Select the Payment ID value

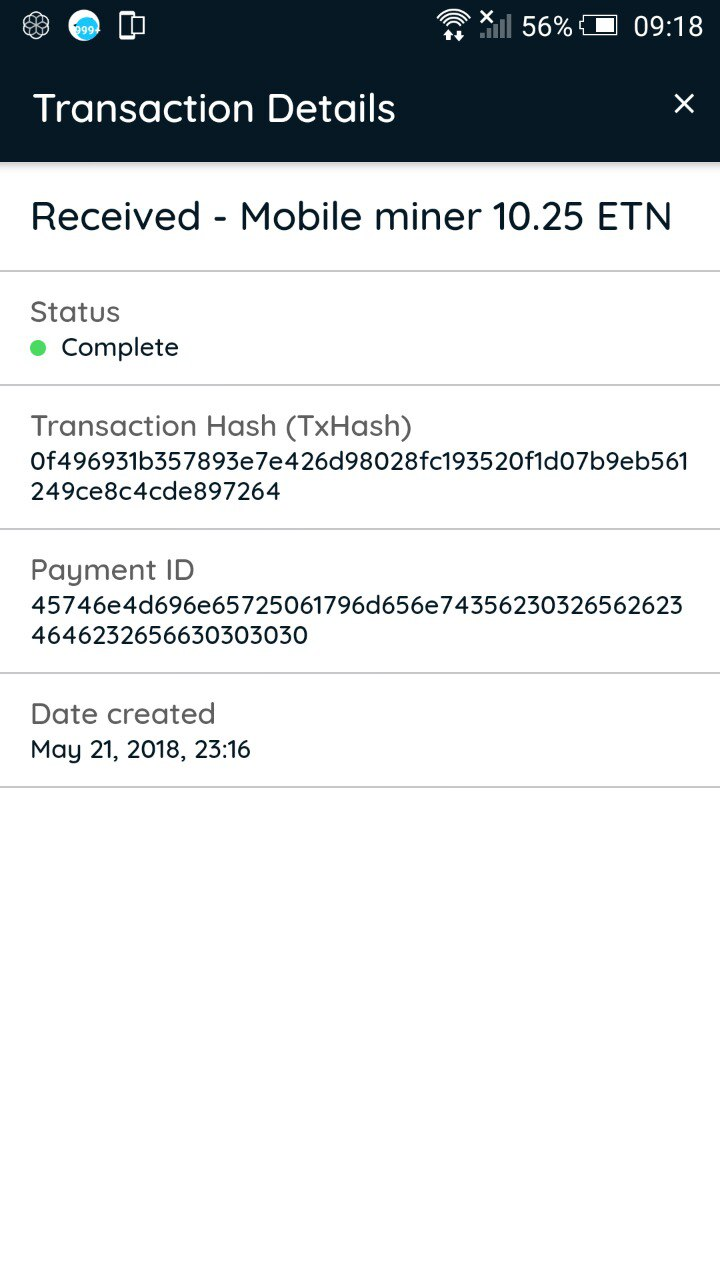tap(356, 620)
